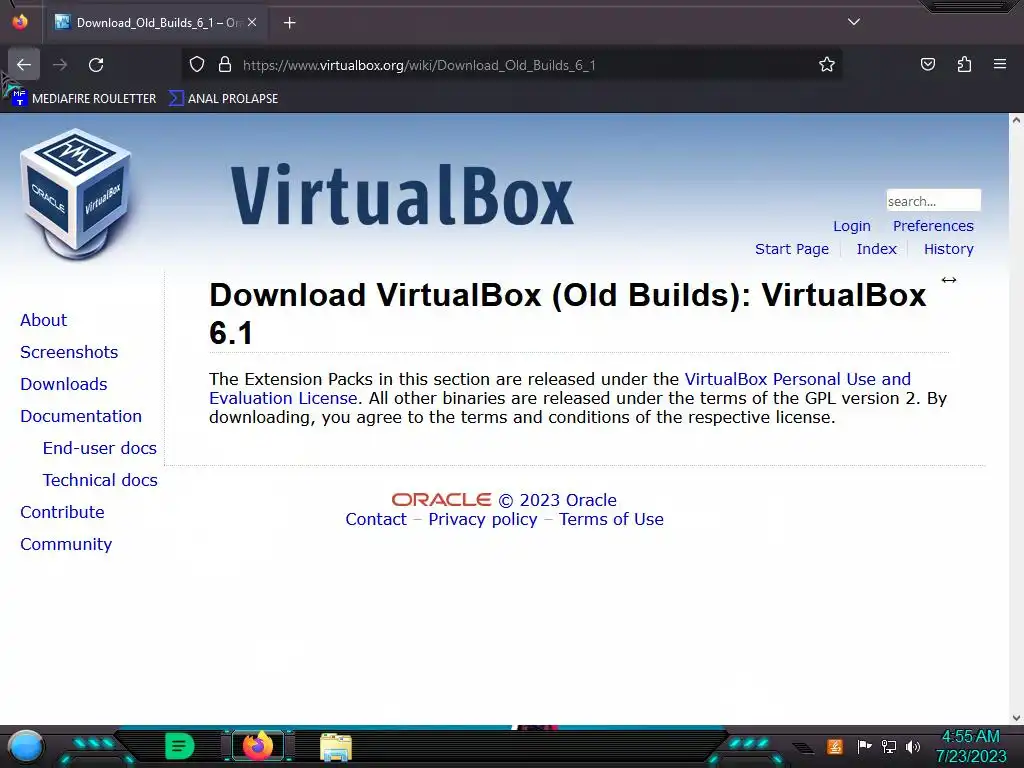Open a new tab with plus button

tap(290, 23)
